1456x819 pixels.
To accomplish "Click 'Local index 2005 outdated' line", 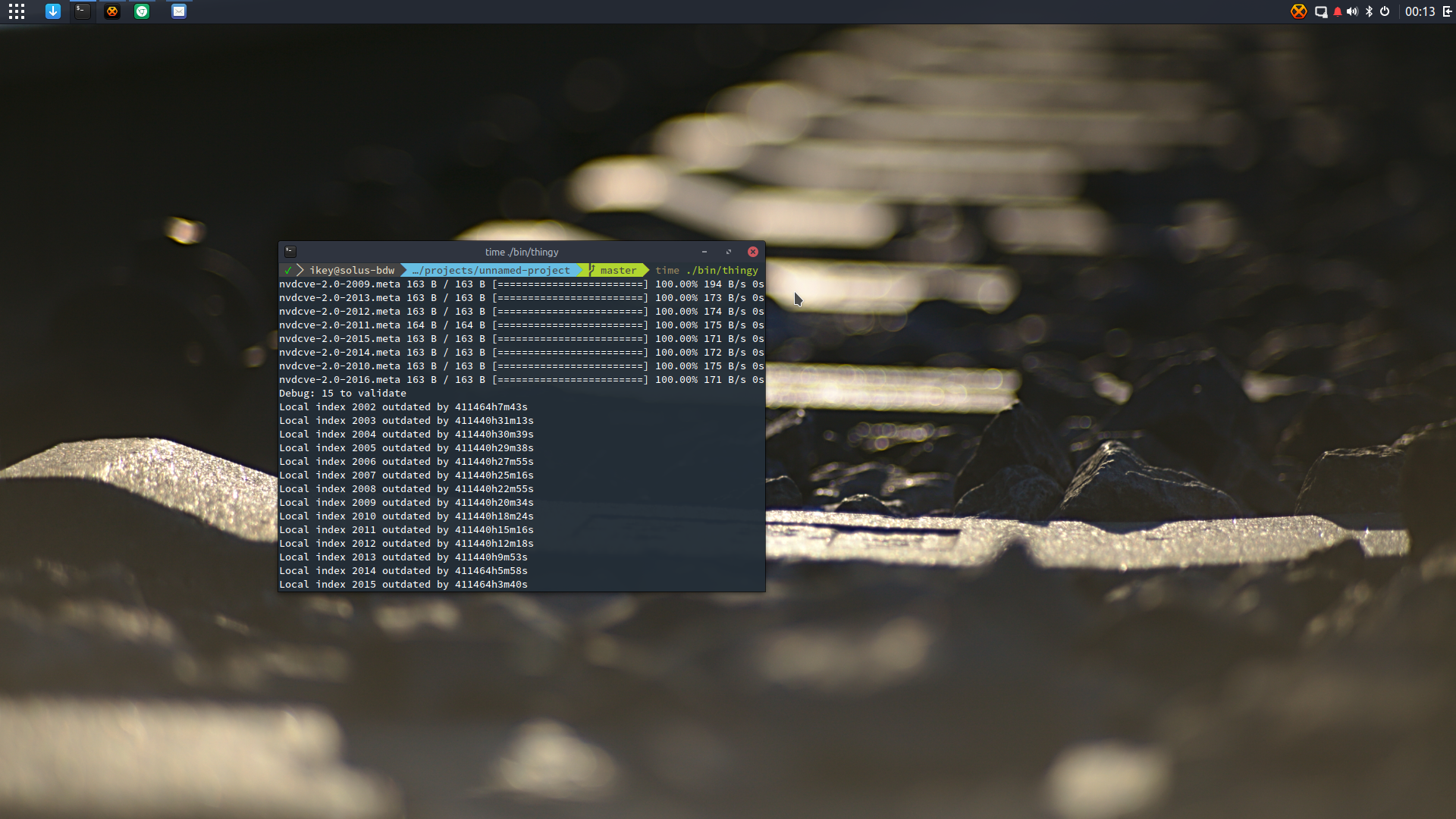I will pos(406,448).
